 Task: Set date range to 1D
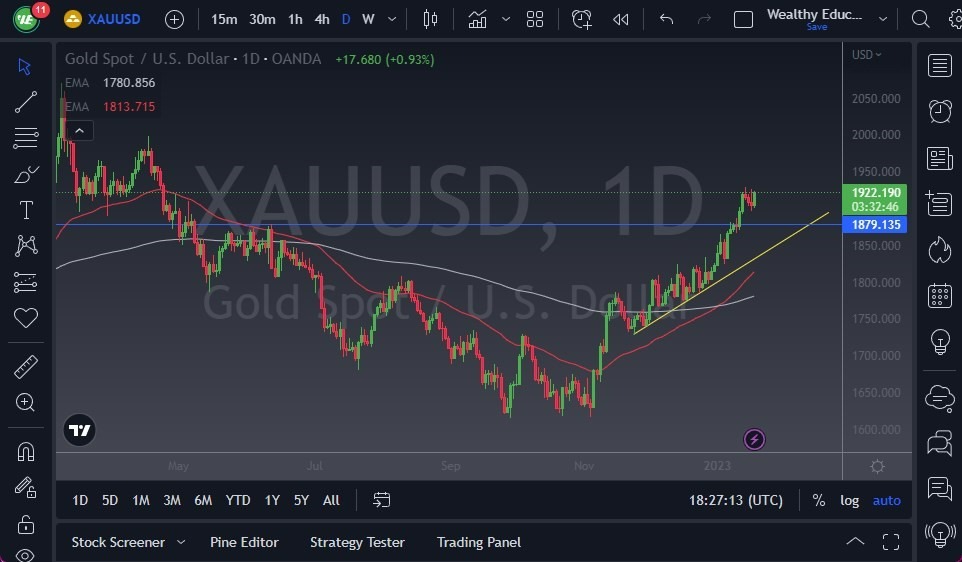click(80, 500)
